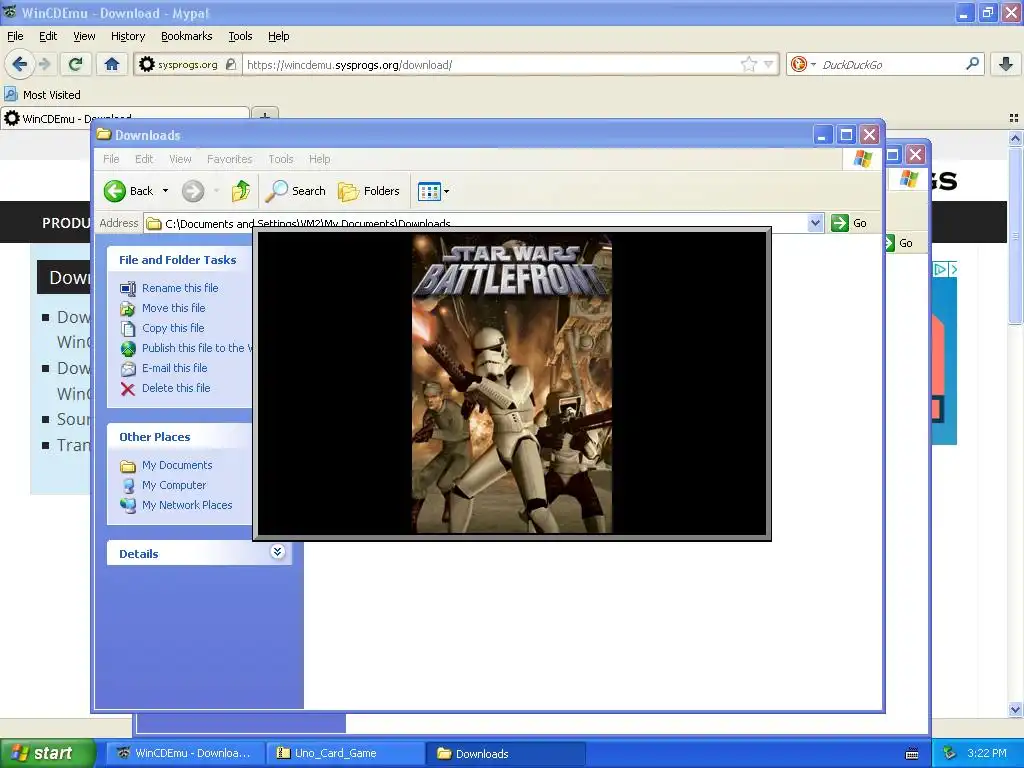This screenshot has height=768, width=1024.
Task: Click the AdChoices icon on the ad
Action: coord(940,269)
